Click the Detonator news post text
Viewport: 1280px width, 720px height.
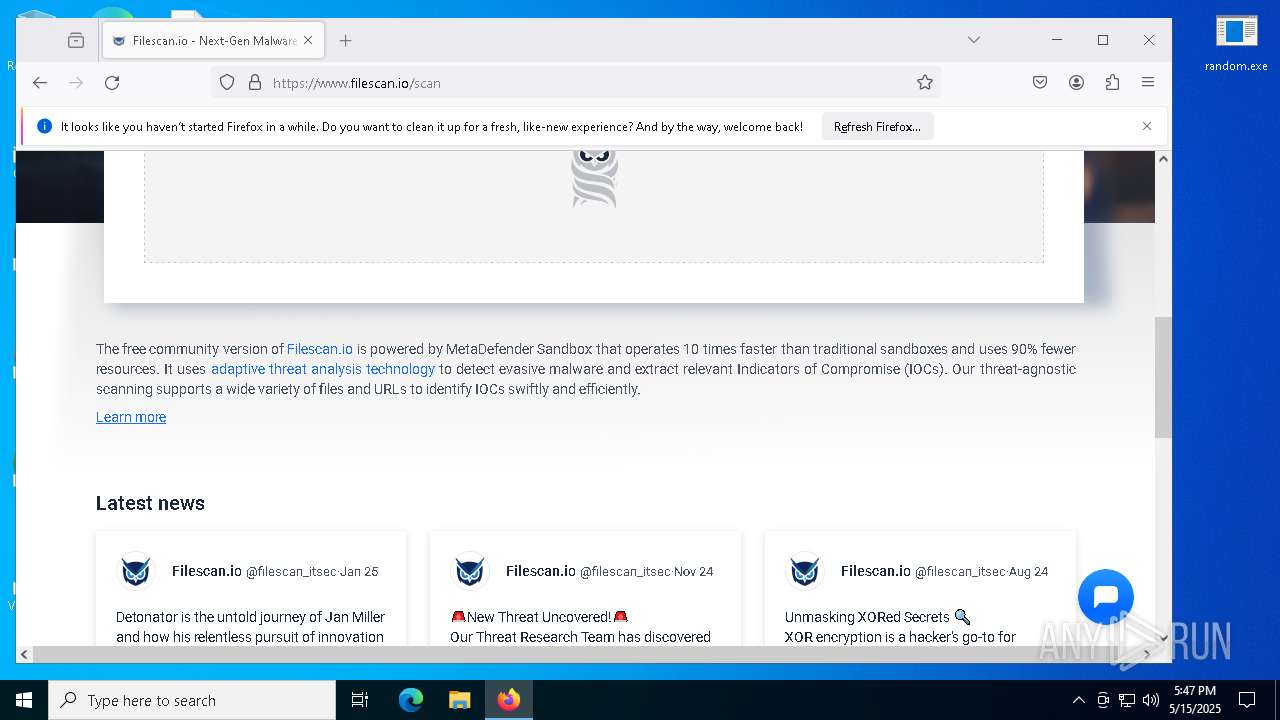250,627
